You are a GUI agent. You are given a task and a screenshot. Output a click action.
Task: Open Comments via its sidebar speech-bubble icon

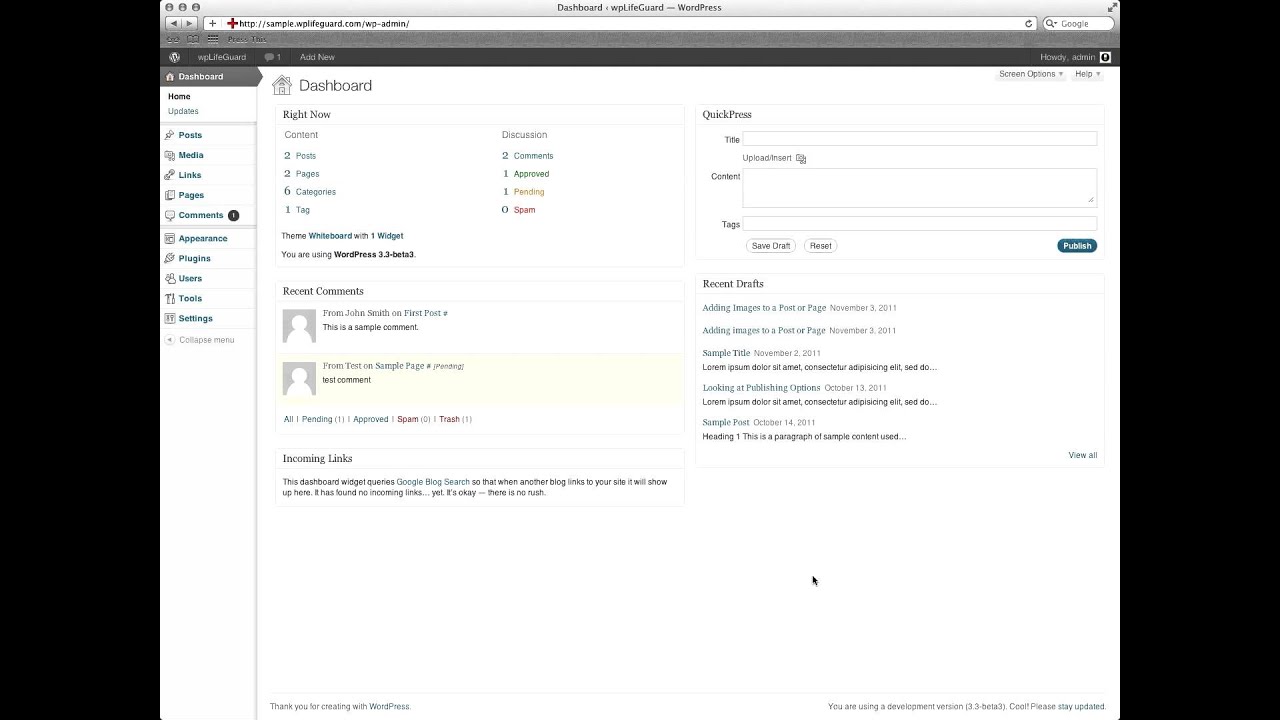tap(170, 215)
